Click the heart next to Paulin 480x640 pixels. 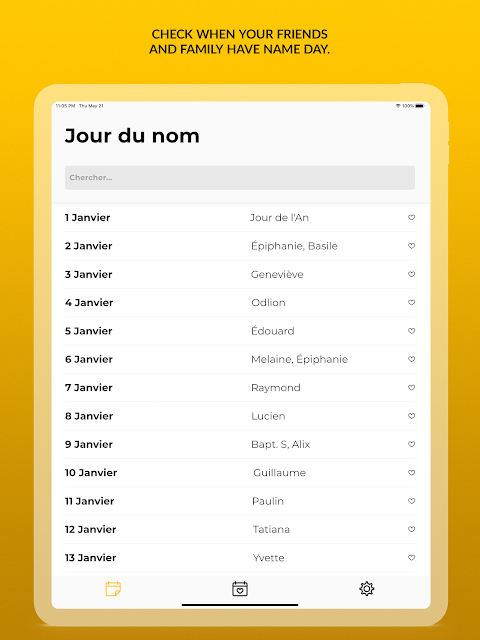click(411, 501)
